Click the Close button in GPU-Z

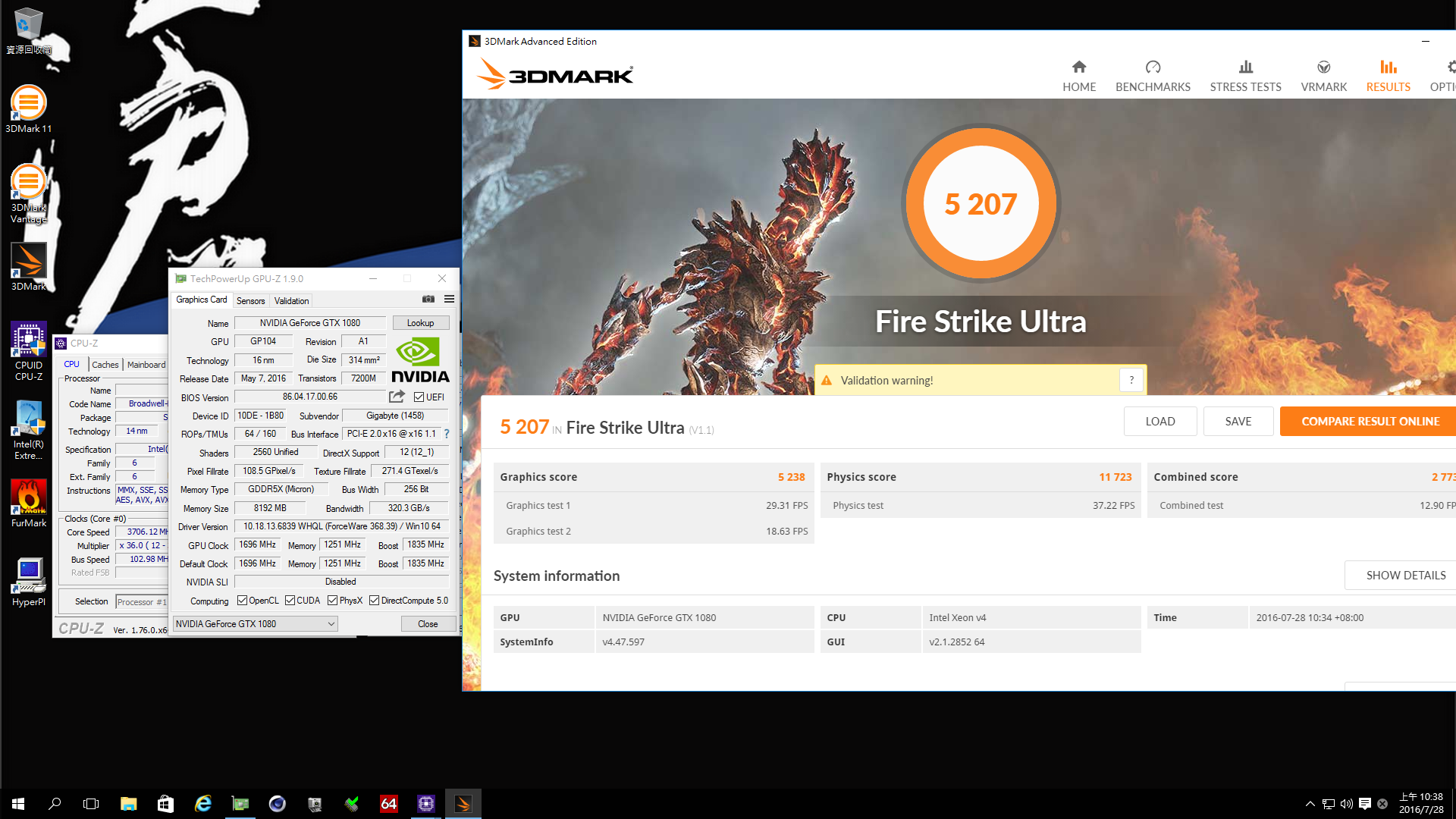point(428,624)
